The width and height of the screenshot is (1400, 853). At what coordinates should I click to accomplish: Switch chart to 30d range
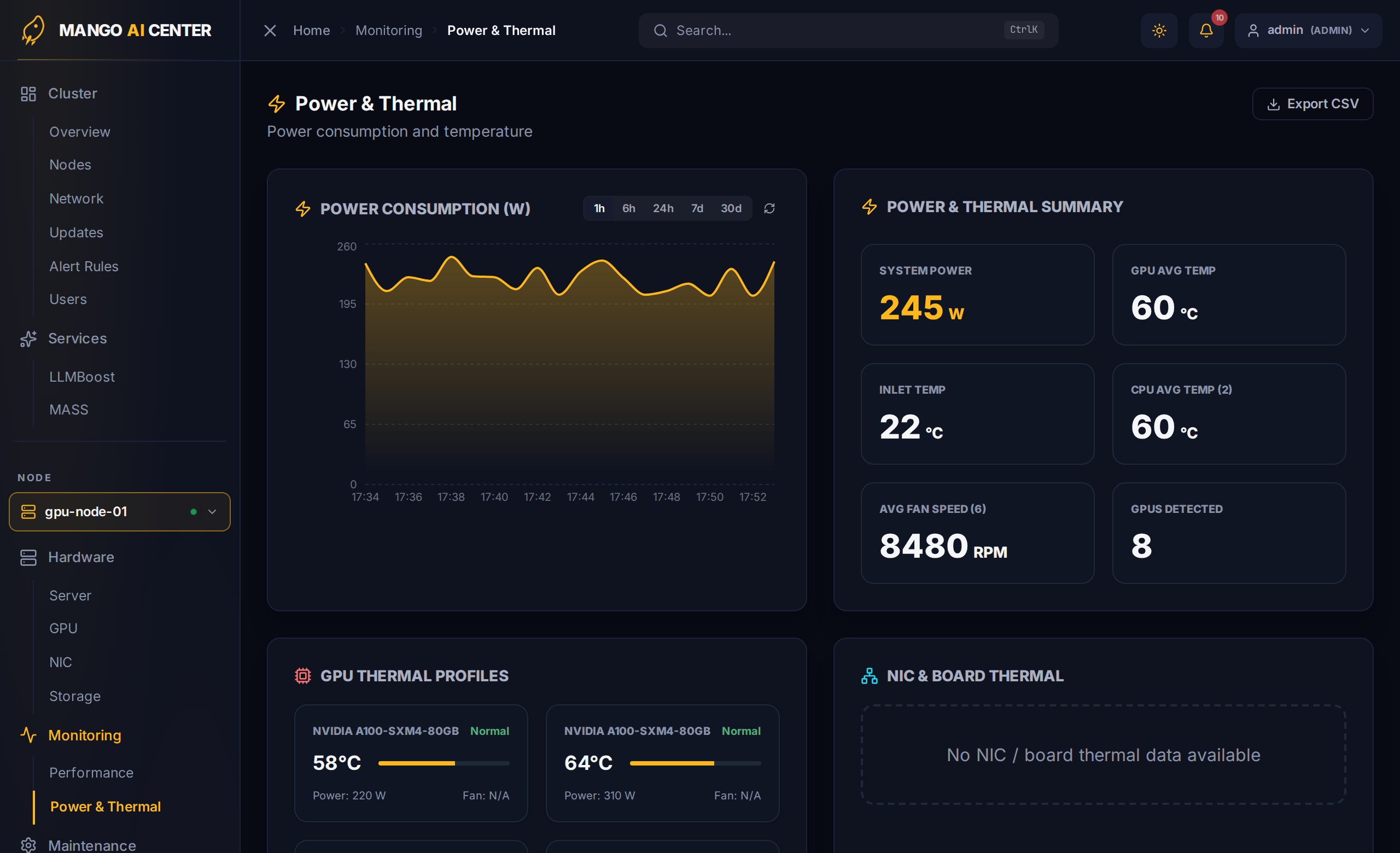(x=731, y=208)
